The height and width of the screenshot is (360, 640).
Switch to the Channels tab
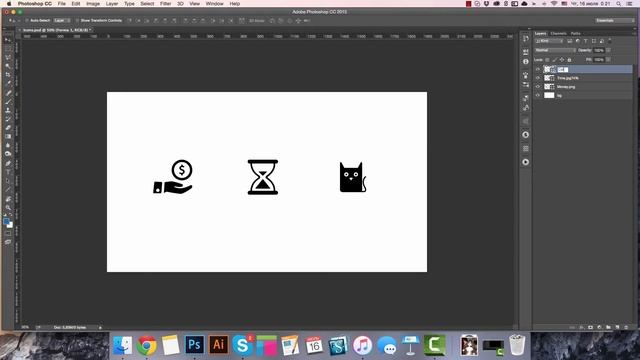(558, 33)
